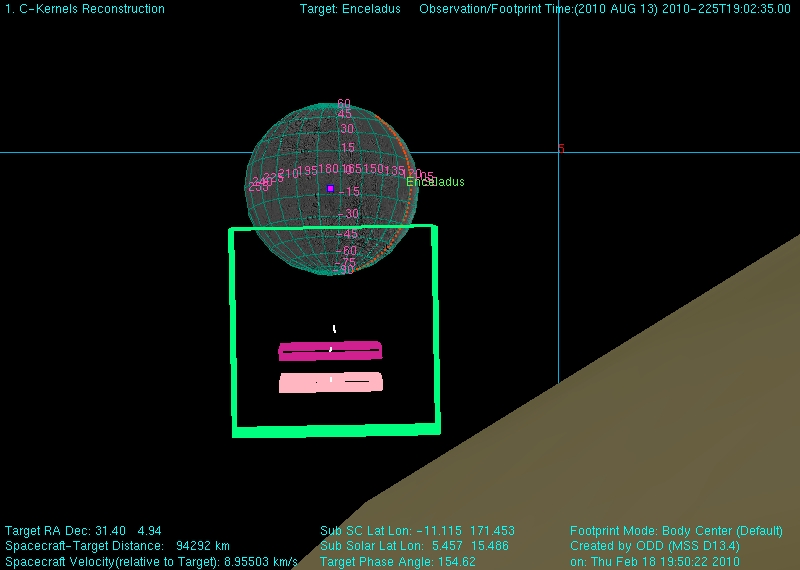The width and height of the screenshot is (800, 570).
Task: Click the Target Phase Angle readout
Action: click(x=397, y=562)
